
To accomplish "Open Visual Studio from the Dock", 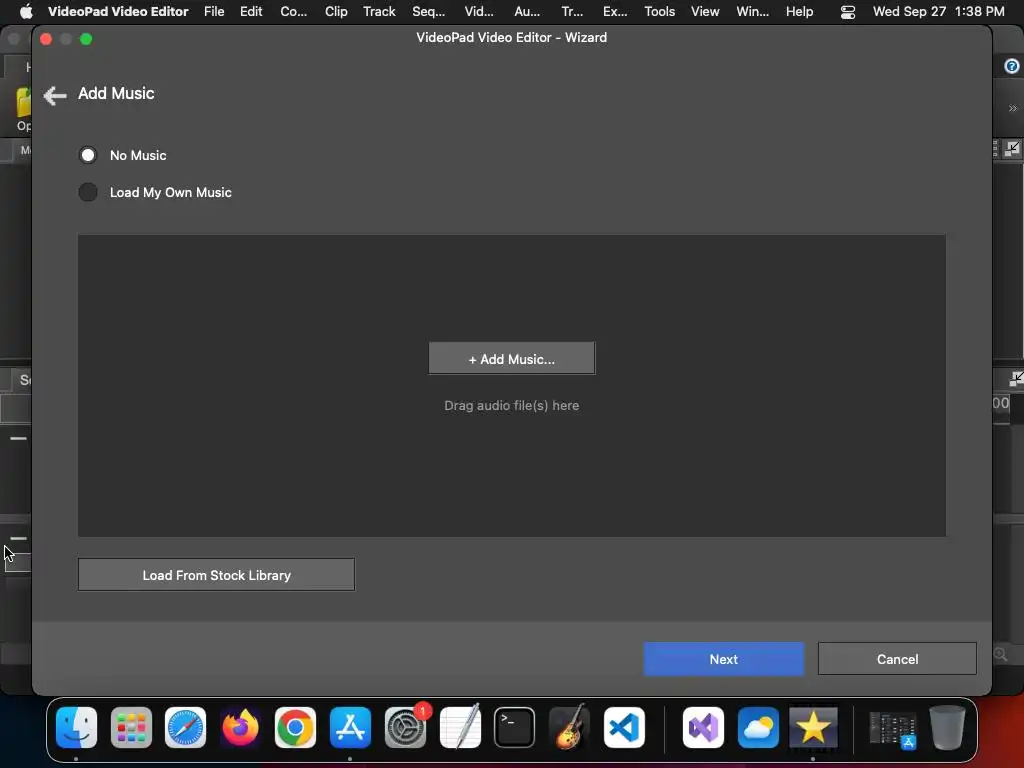I will 703,727.
